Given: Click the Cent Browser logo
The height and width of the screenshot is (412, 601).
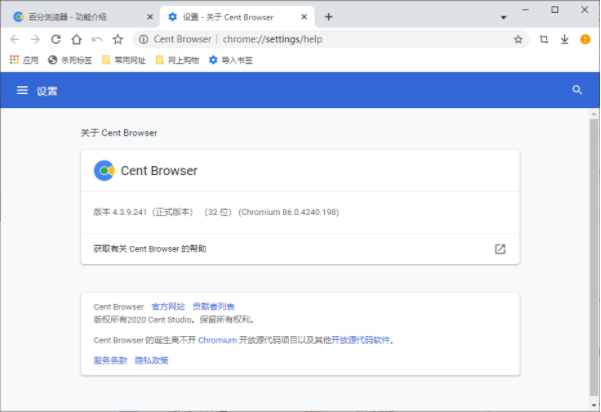Looking at the screenshot, I should click(104, 171).
